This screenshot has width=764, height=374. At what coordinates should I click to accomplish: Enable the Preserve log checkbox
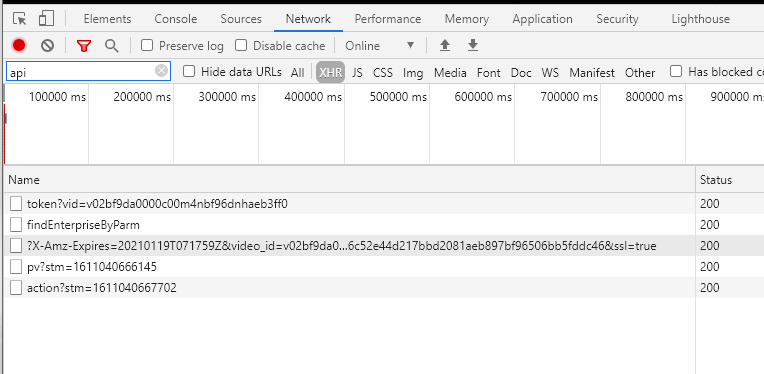tap(147, 45)
